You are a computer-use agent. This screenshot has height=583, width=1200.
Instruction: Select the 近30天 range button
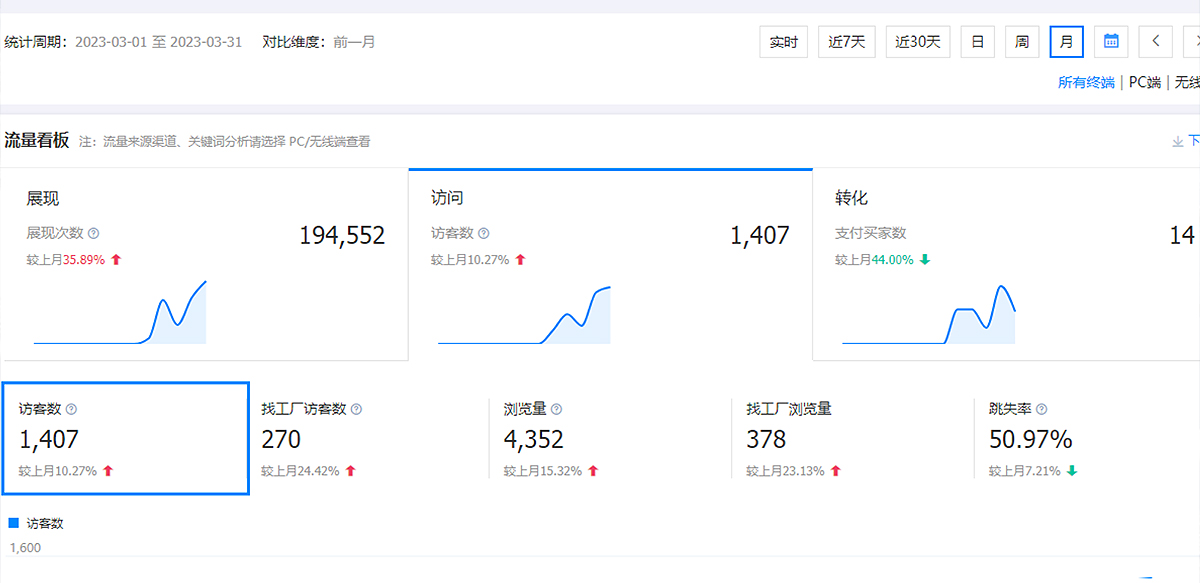pyautogui.click(x=918, y=42)
